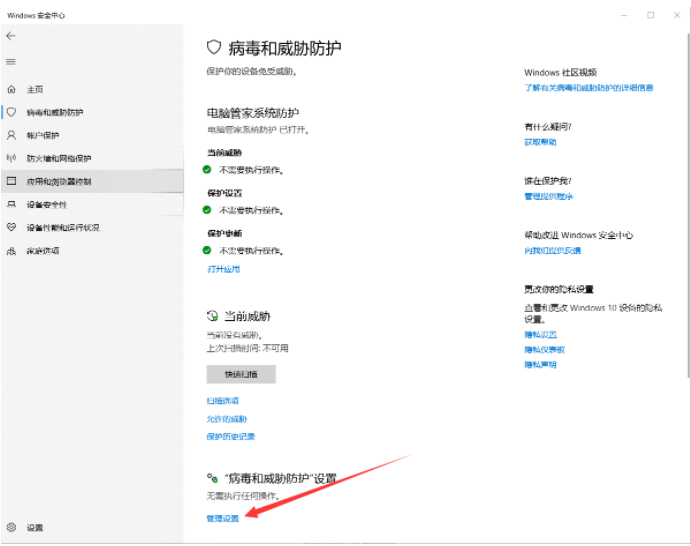Open 设备性能和运行状况 page
The image size is (691, 546).
(93, 227)
